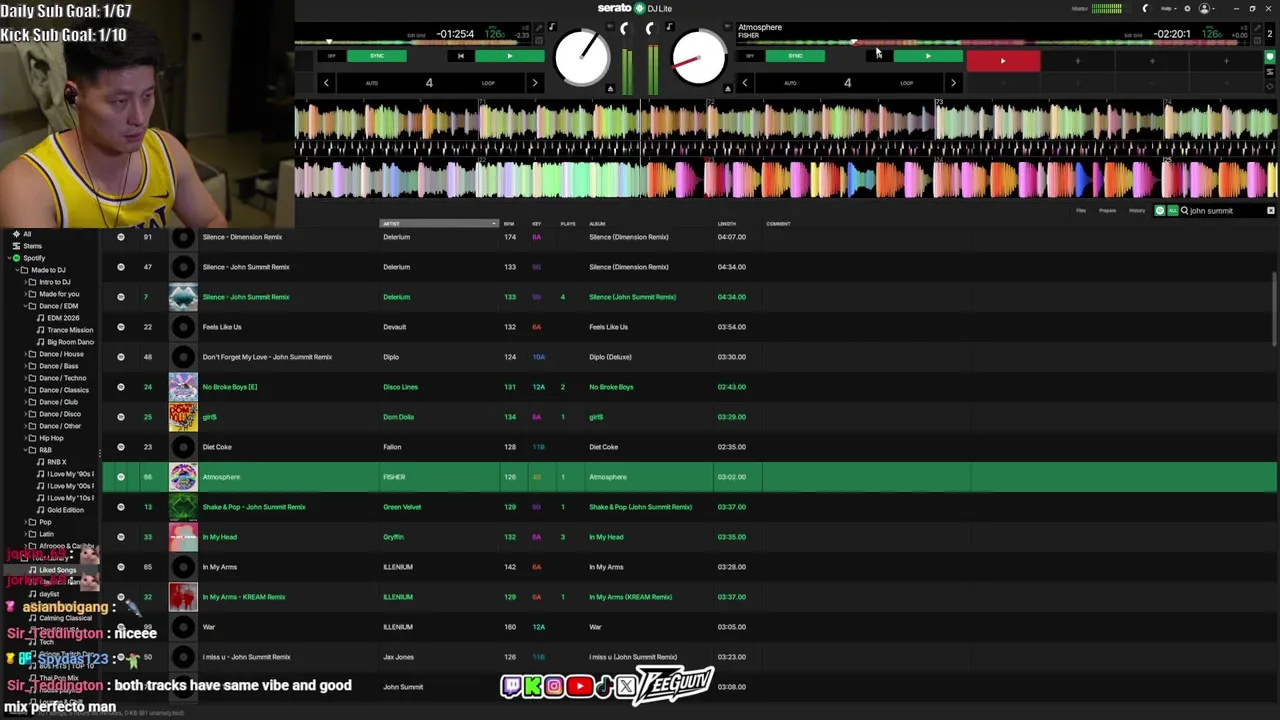The height and width of the screenshot is (720, 1280).
Task: Enable SYNC on the left deck
Action: pos(376,56)
